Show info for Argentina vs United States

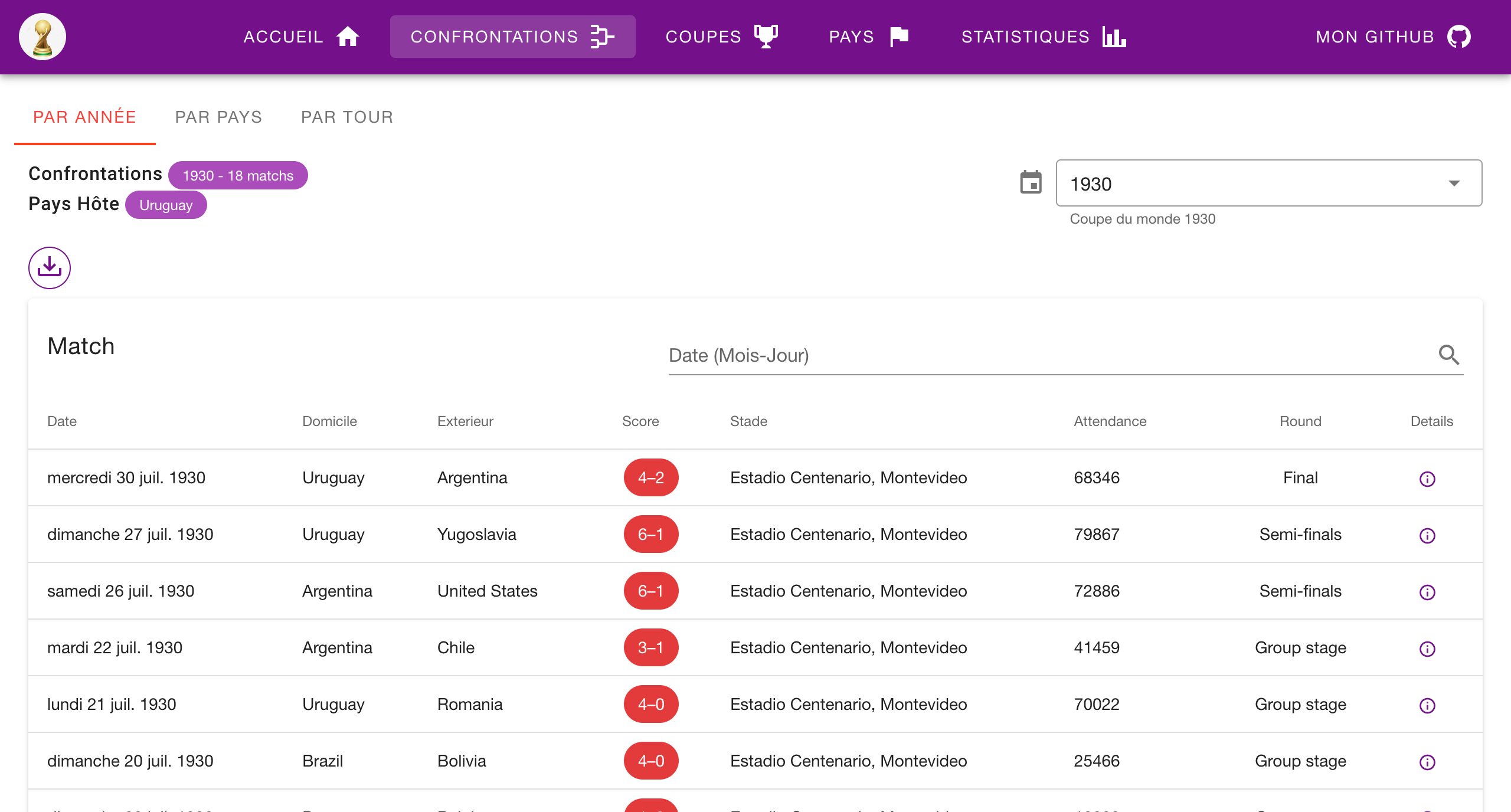(1427, 592)
